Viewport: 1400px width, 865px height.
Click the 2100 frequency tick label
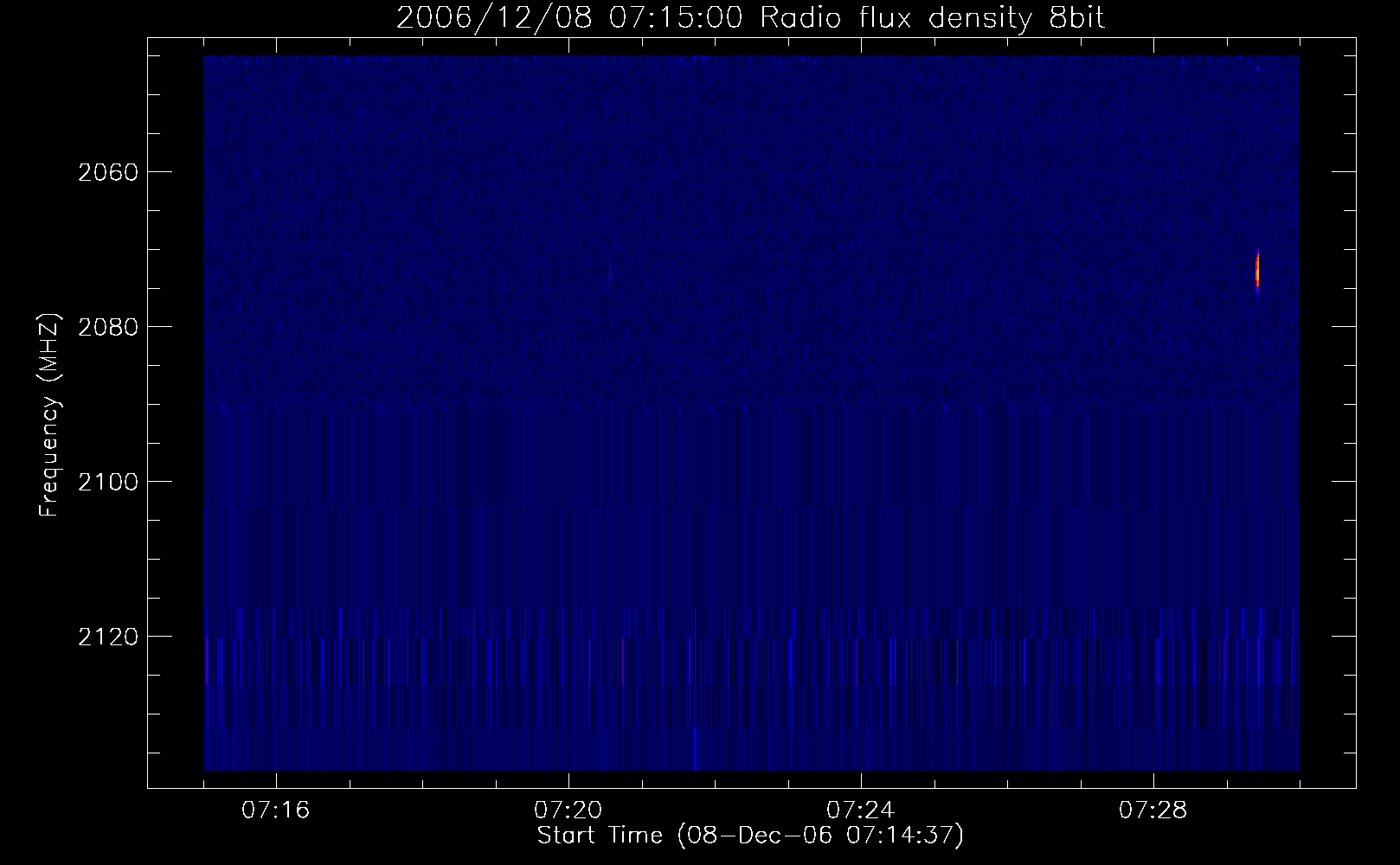(108, 482)
